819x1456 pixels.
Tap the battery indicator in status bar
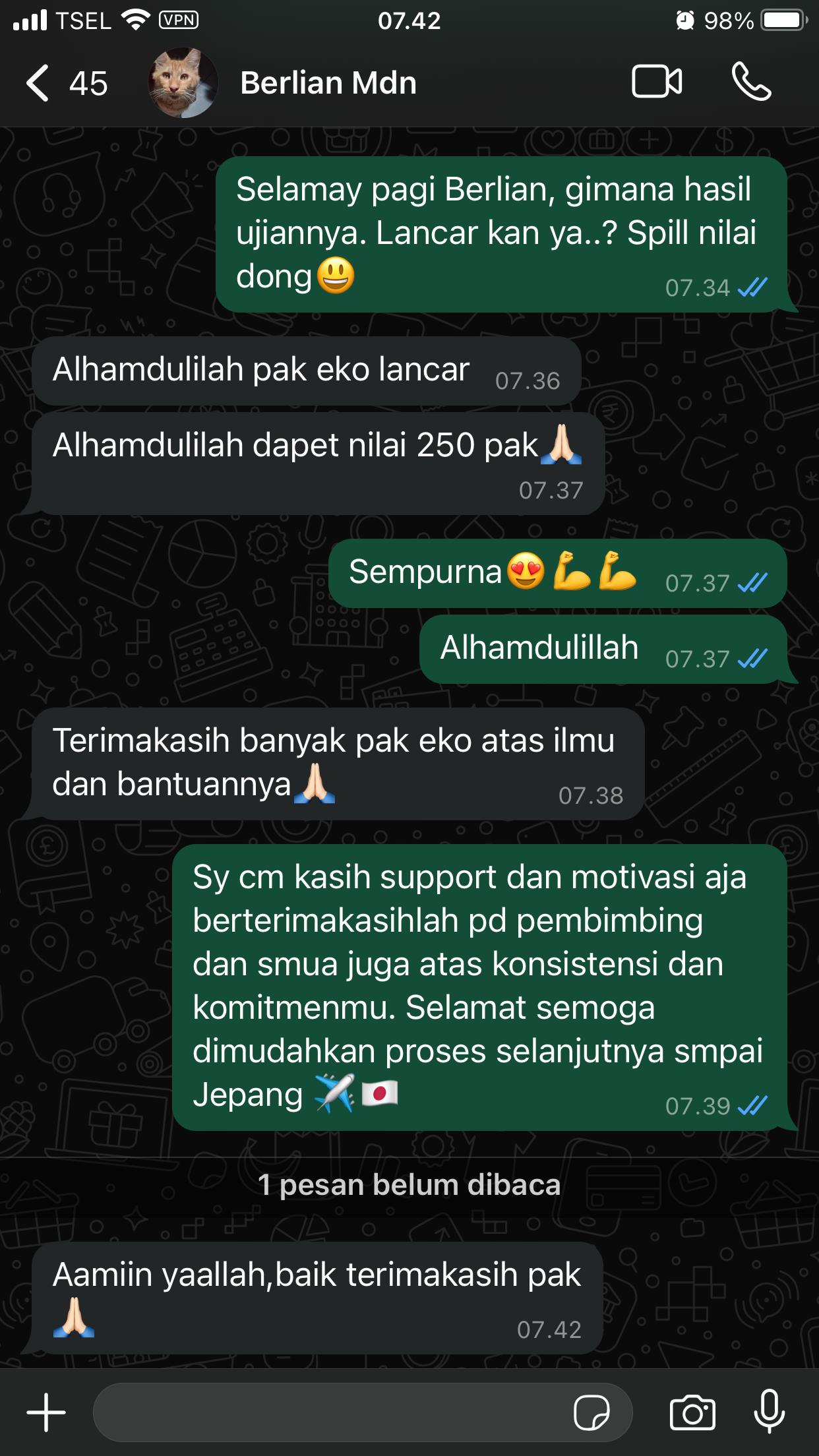coord(784,21)
